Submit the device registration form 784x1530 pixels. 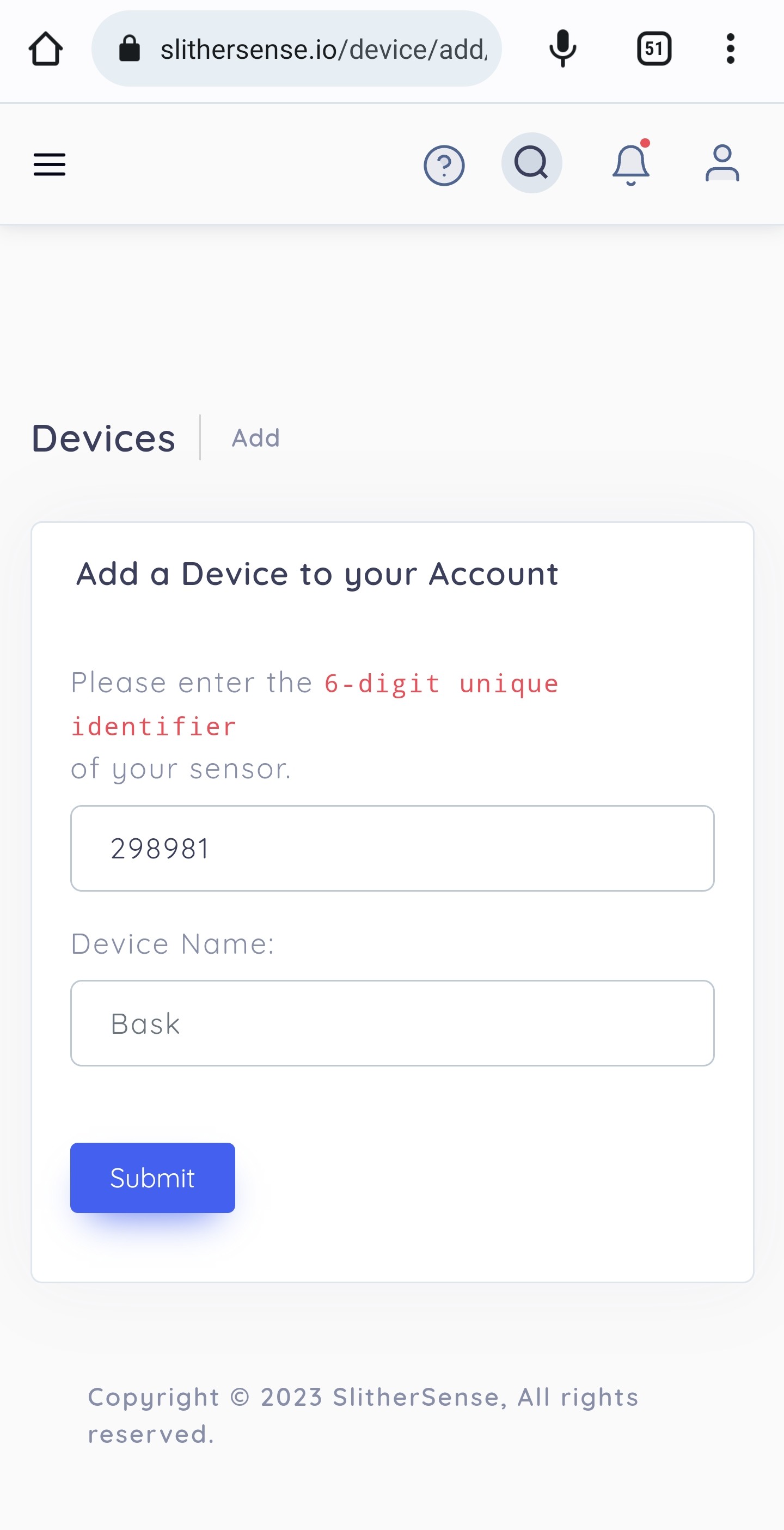point(152,1177)
